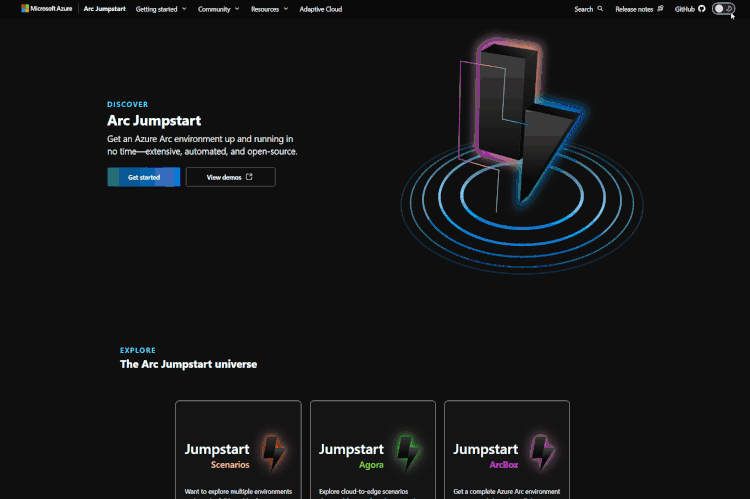Open the Adaptive Cloud page
Screen dimensions: 750x499
click(320, 9)
